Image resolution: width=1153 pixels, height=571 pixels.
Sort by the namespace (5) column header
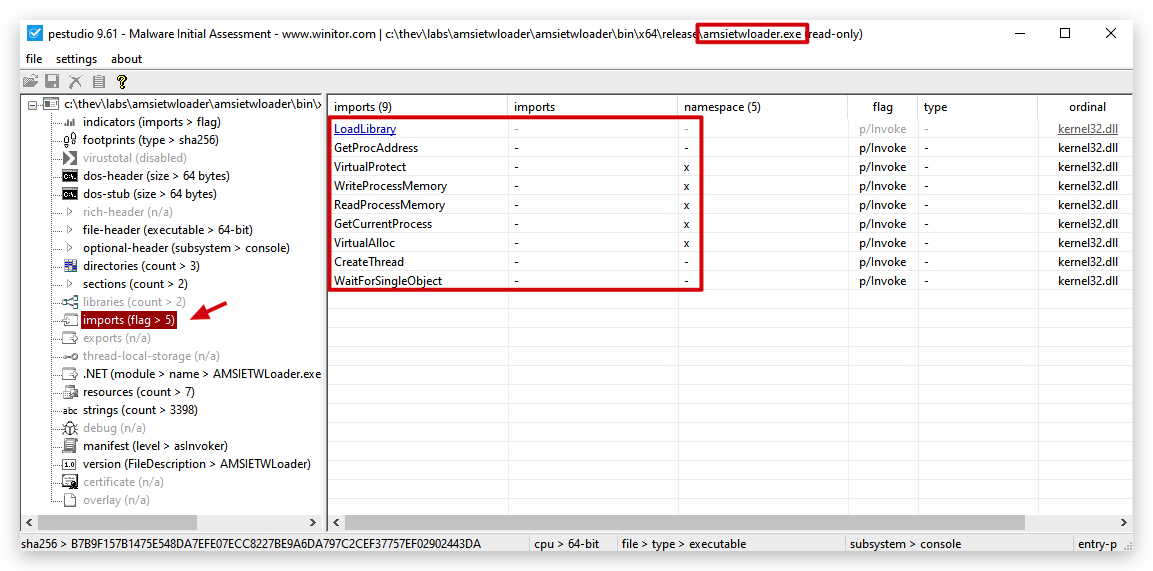tap(763, 107)
